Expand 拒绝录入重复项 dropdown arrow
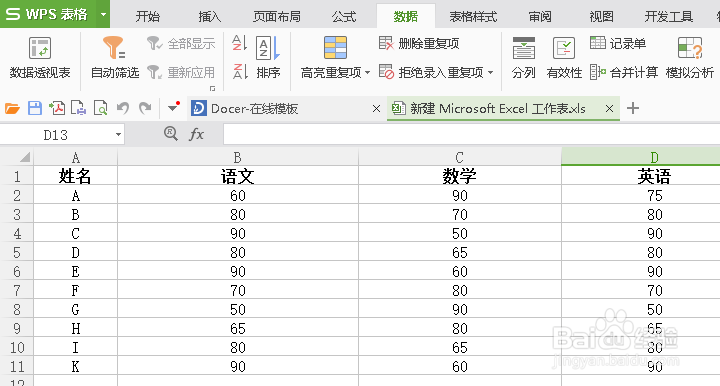720x386 pixels. pyautogui.click(x=490, y=73)
